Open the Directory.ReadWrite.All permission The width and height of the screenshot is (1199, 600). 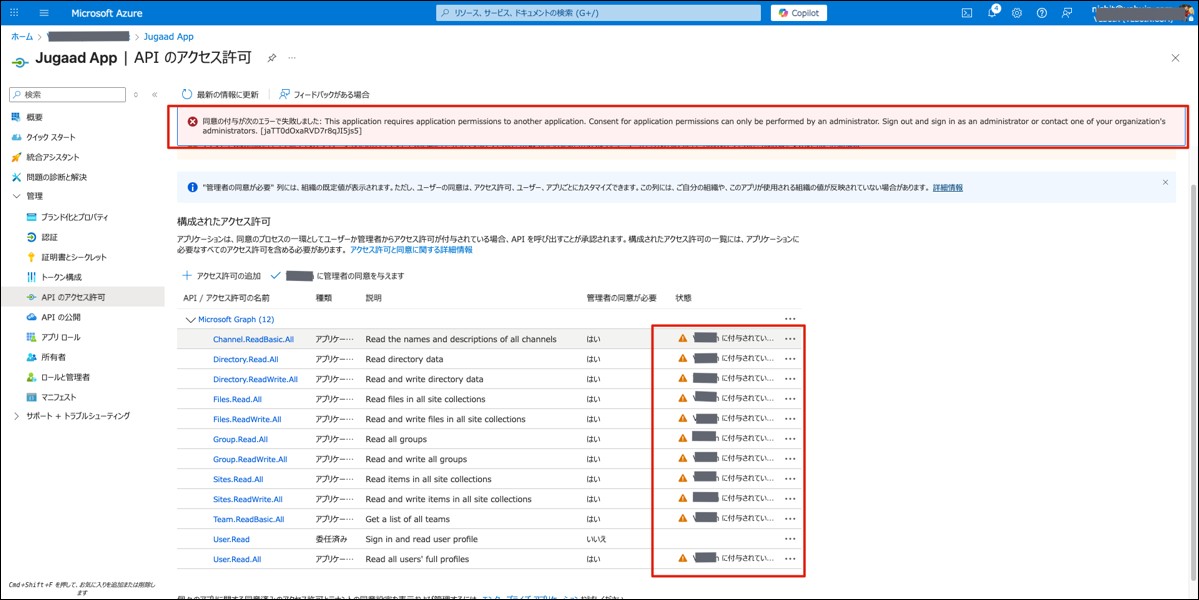point(255,379)
